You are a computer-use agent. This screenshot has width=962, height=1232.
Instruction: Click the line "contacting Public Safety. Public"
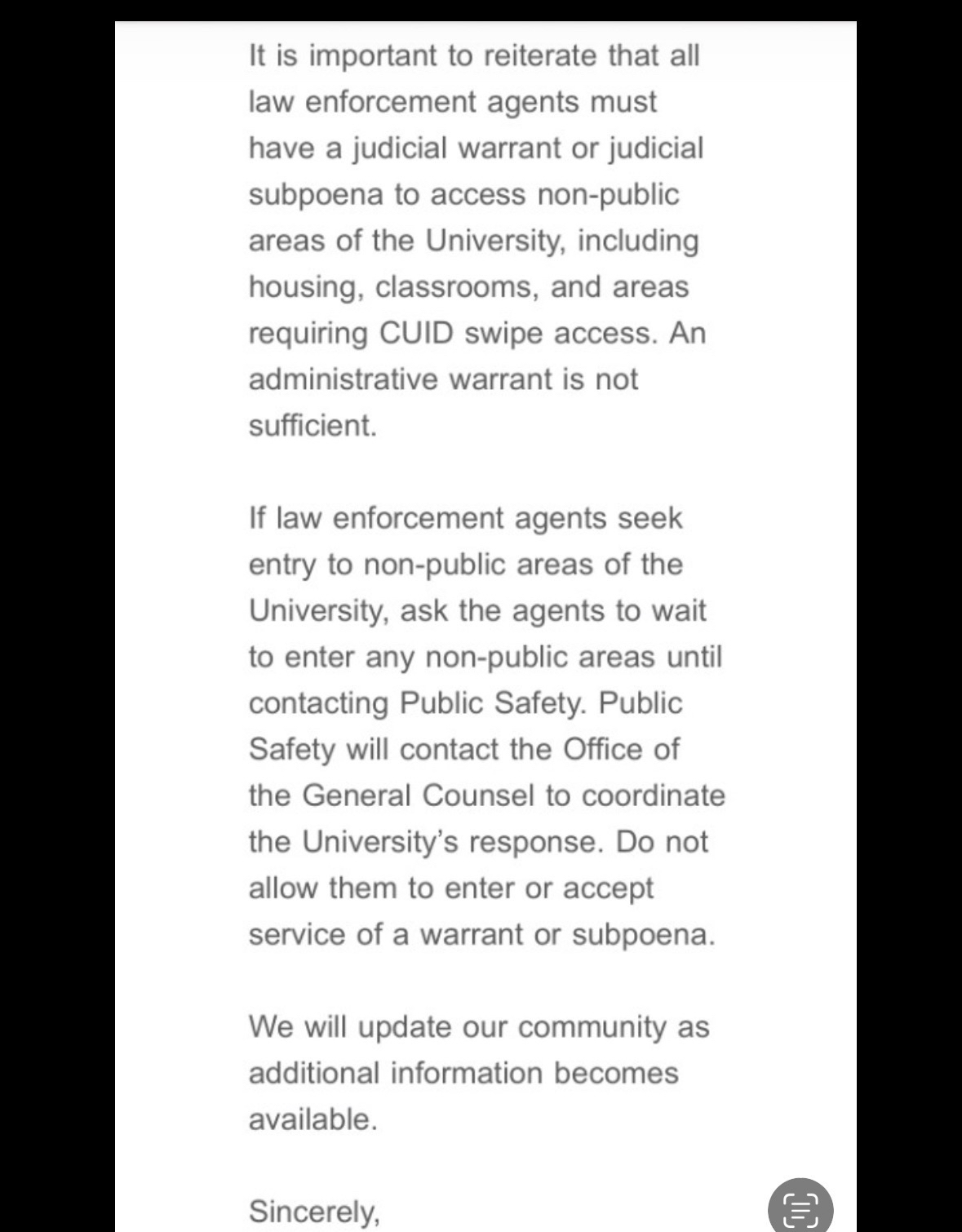465,703
